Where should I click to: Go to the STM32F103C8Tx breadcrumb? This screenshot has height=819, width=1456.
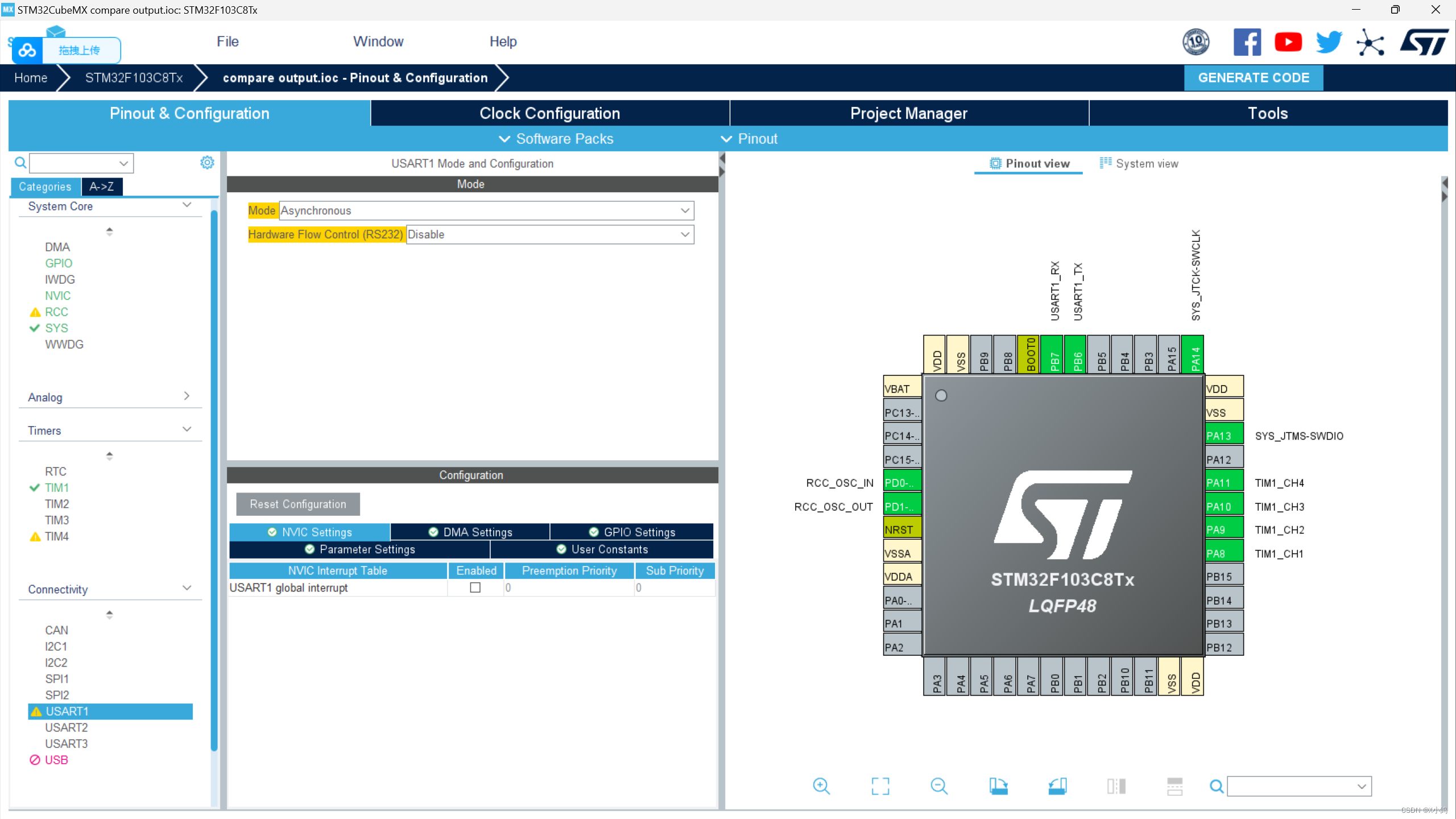pos(134,78)
